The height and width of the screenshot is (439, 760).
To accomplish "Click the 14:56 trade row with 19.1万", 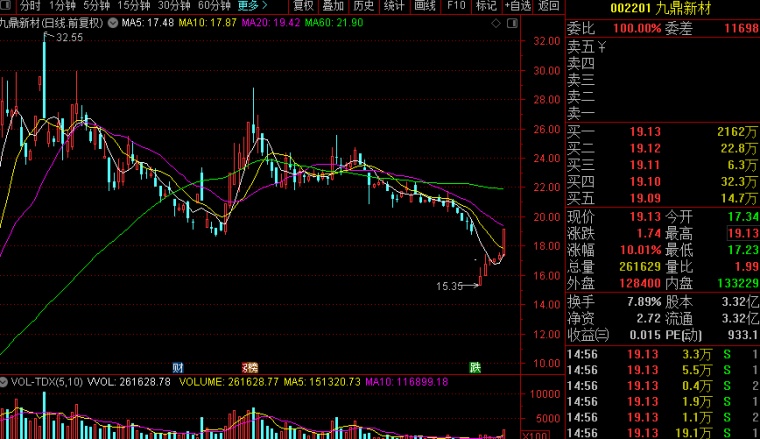I will click(663, 433).
